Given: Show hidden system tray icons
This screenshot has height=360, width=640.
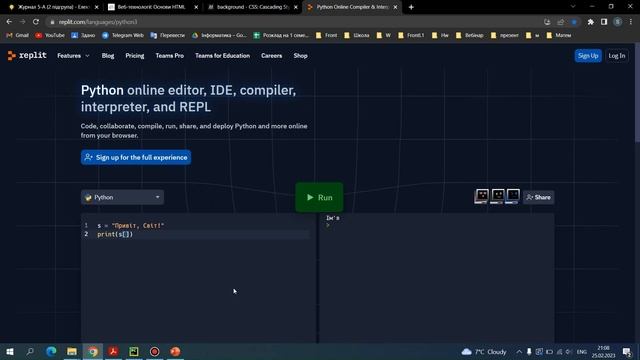Looking at the screenshot, I should [x=519, y=351].
